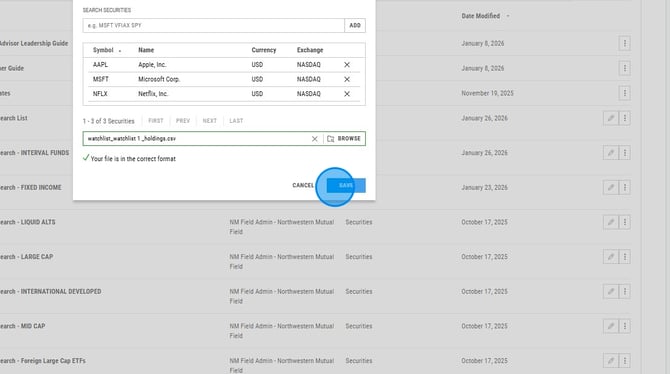Click the Name column header

146,50
